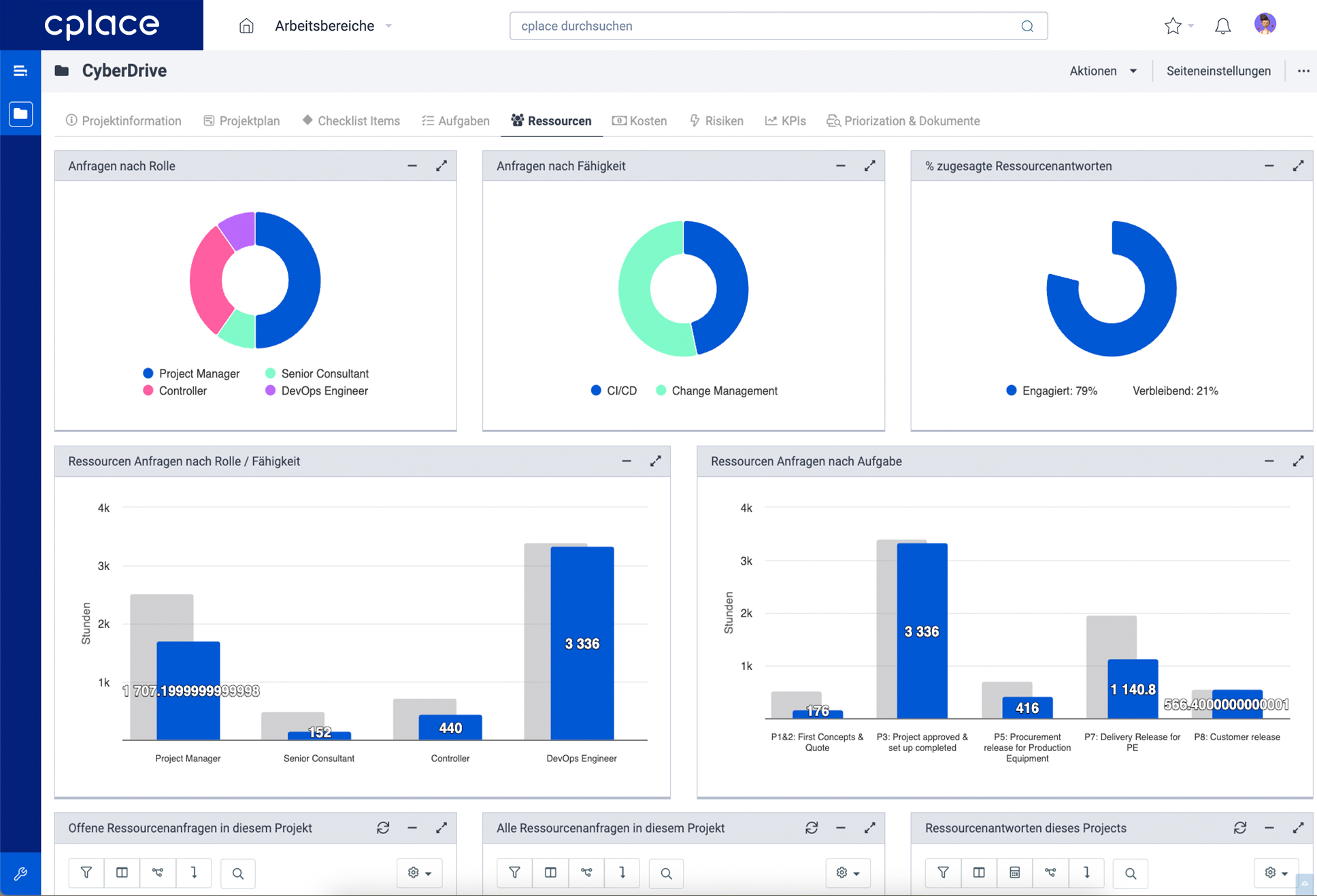Open the sidebar folder icon
Viewport: 1317px width, 896px height.
point(20,114)
